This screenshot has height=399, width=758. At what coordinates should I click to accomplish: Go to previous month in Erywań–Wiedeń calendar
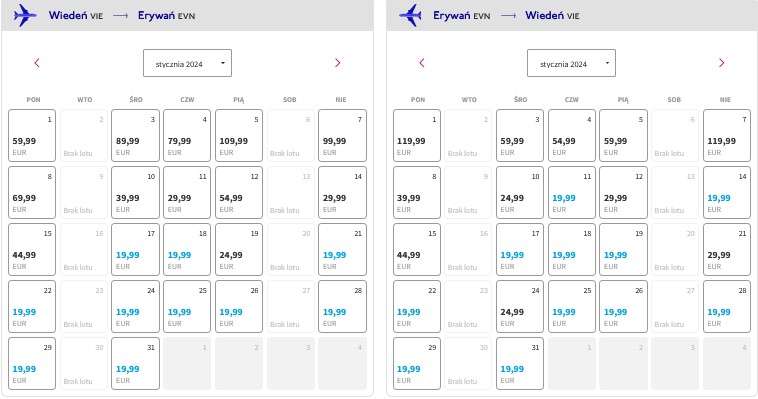pyautogui.click(x=422, y=63)
